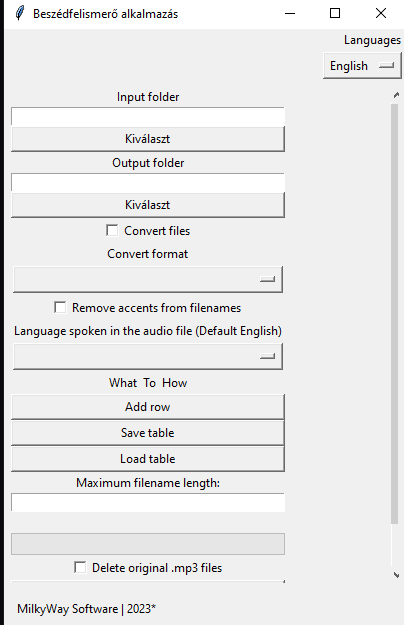Viewport: 404px width, 625px height.
Task: Click the Add row button
Action: 148,407
